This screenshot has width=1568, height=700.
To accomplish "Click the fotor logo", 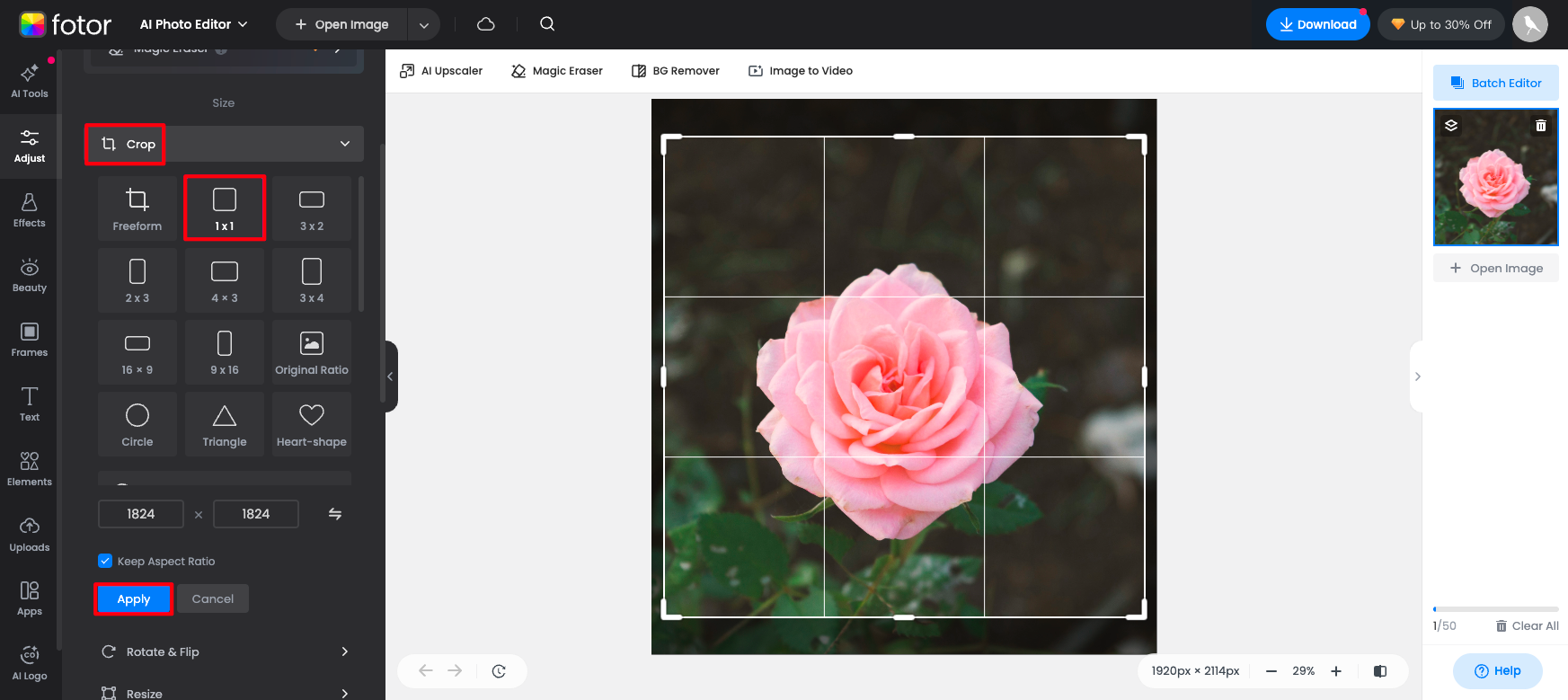I will [66, 24].
